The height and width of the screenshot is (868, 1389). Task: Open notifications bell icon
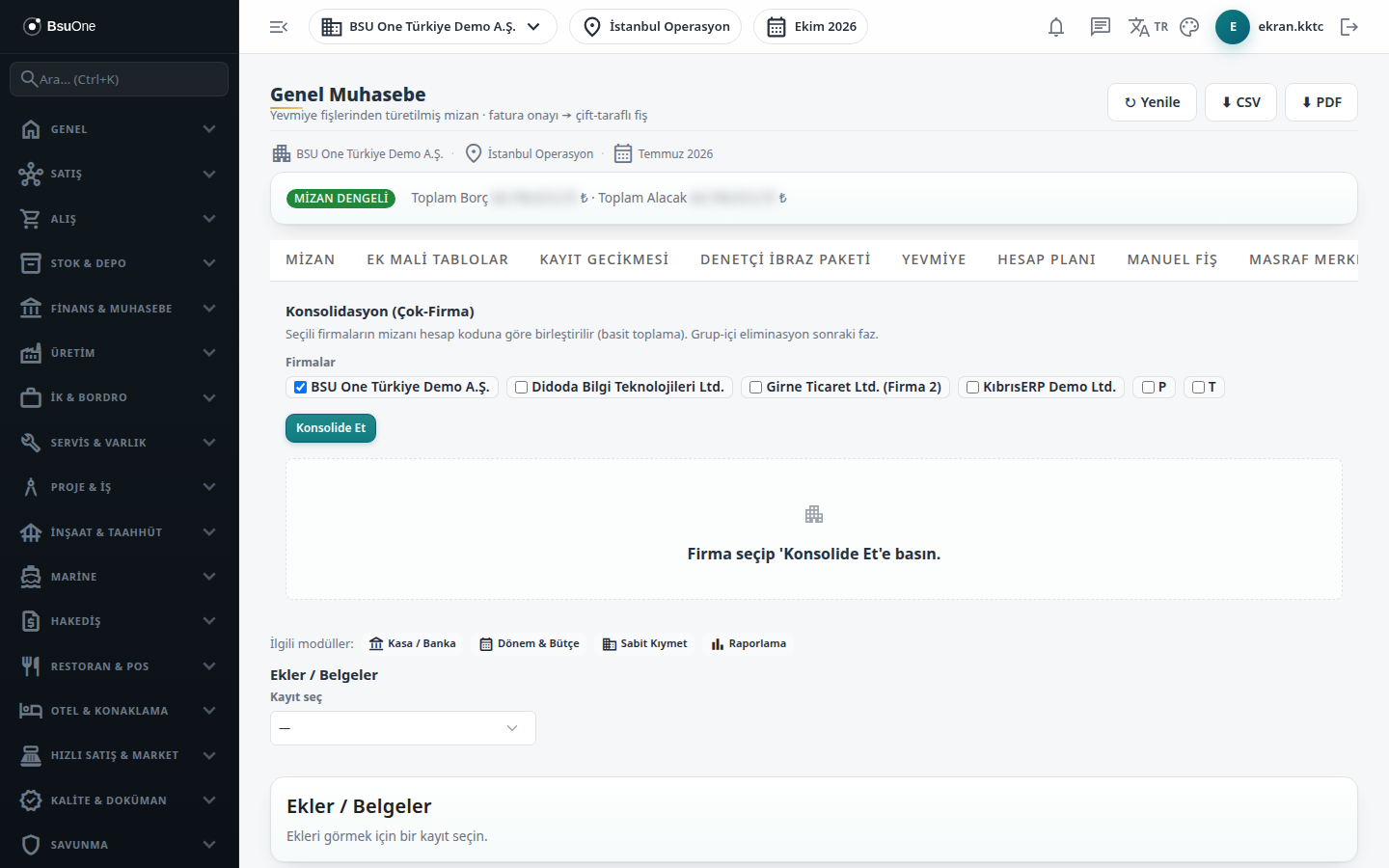click(1056, 27)
